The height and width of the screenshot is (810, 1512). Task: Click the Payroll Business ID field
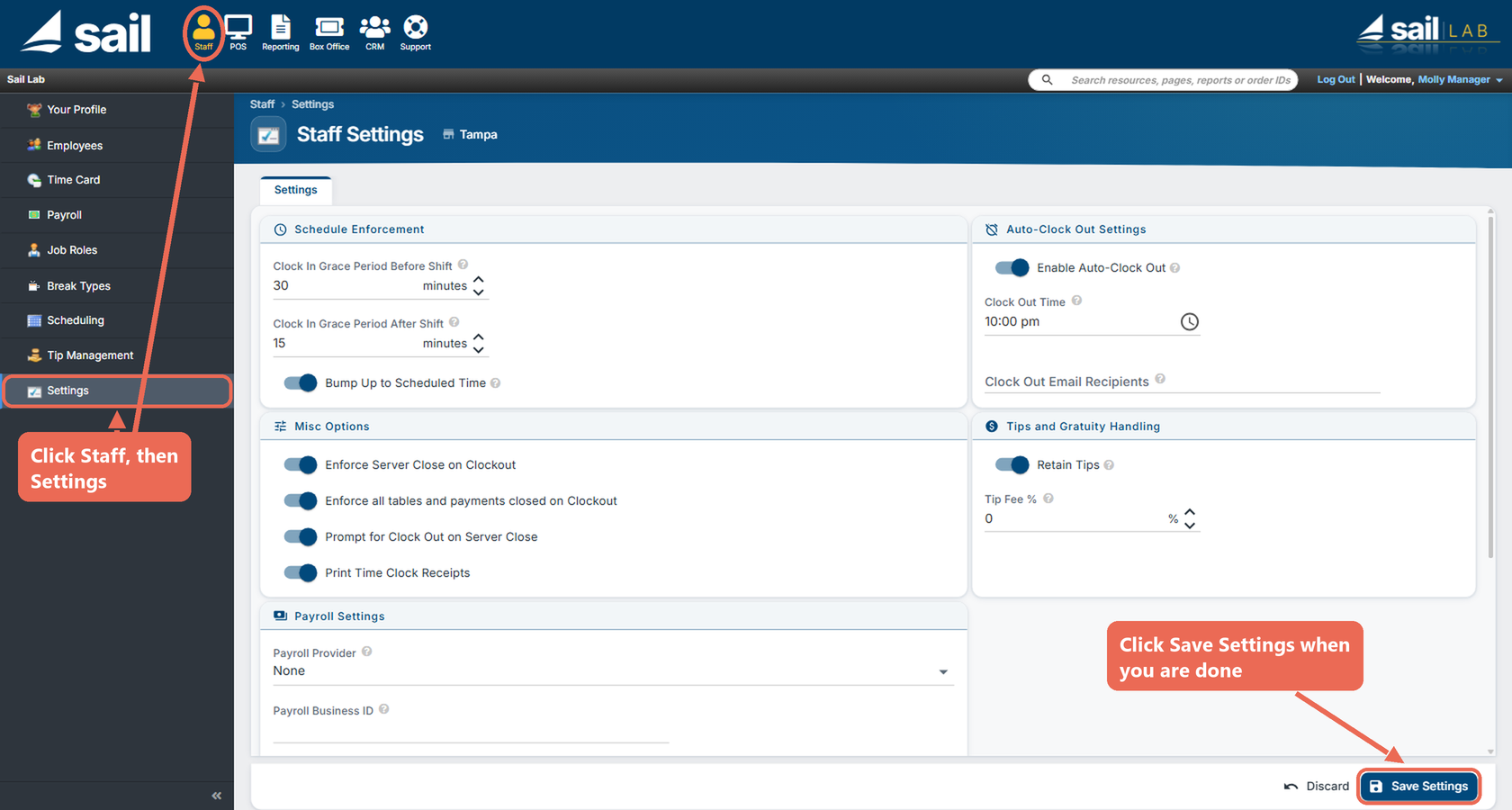point(471,730)
